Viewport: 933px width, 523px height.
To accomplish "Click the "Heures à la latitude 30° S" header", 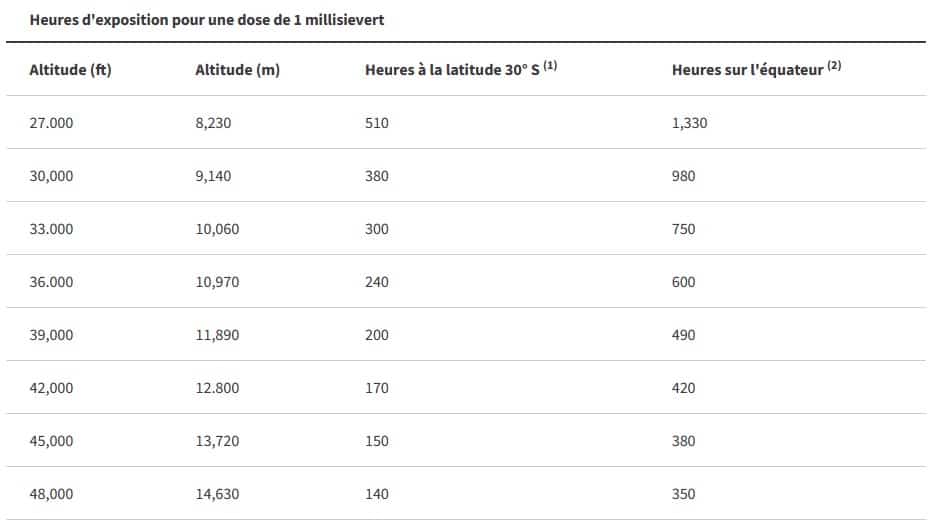I will tap(452, 70).
